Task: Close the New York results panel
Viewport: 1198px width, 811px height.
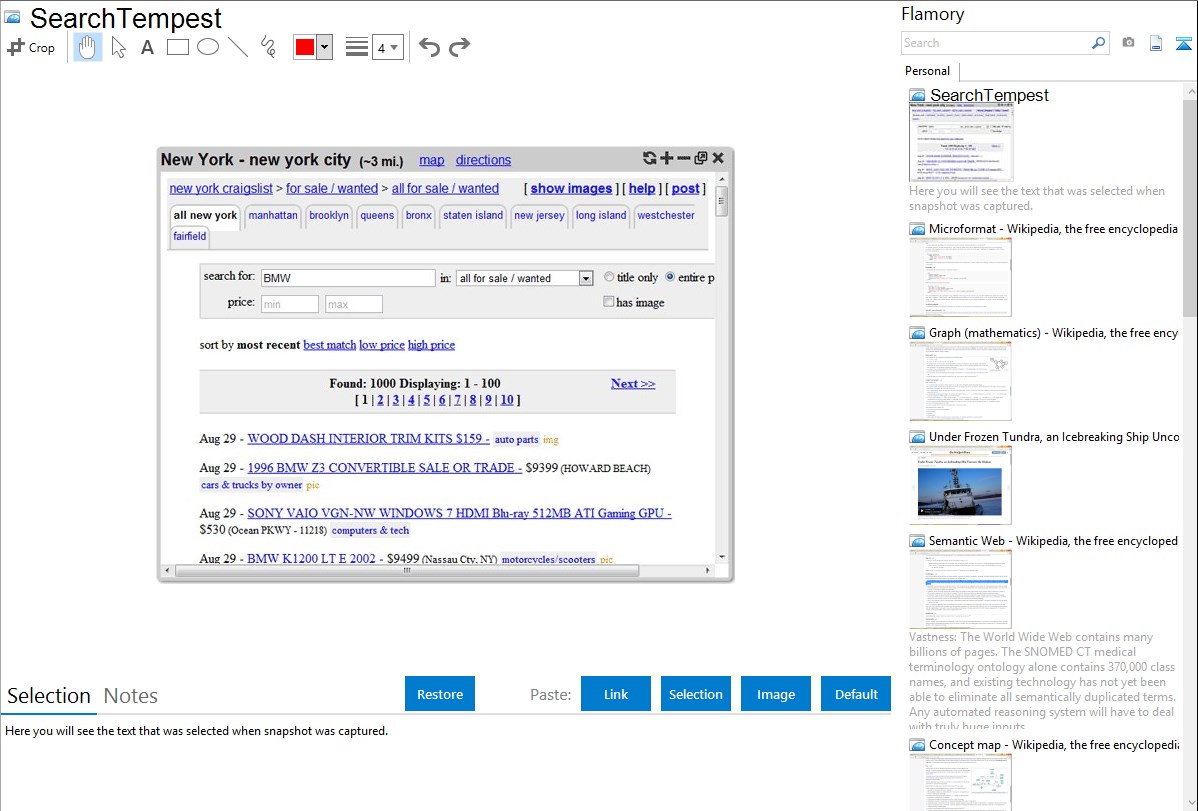Action: 718,158
